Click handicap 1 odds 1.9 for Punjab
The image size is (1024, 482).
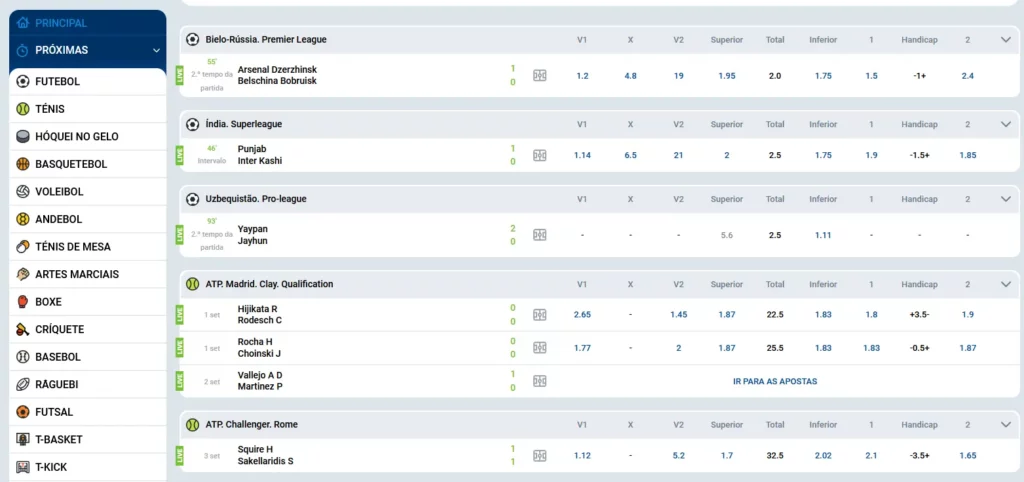click(871, 155)
